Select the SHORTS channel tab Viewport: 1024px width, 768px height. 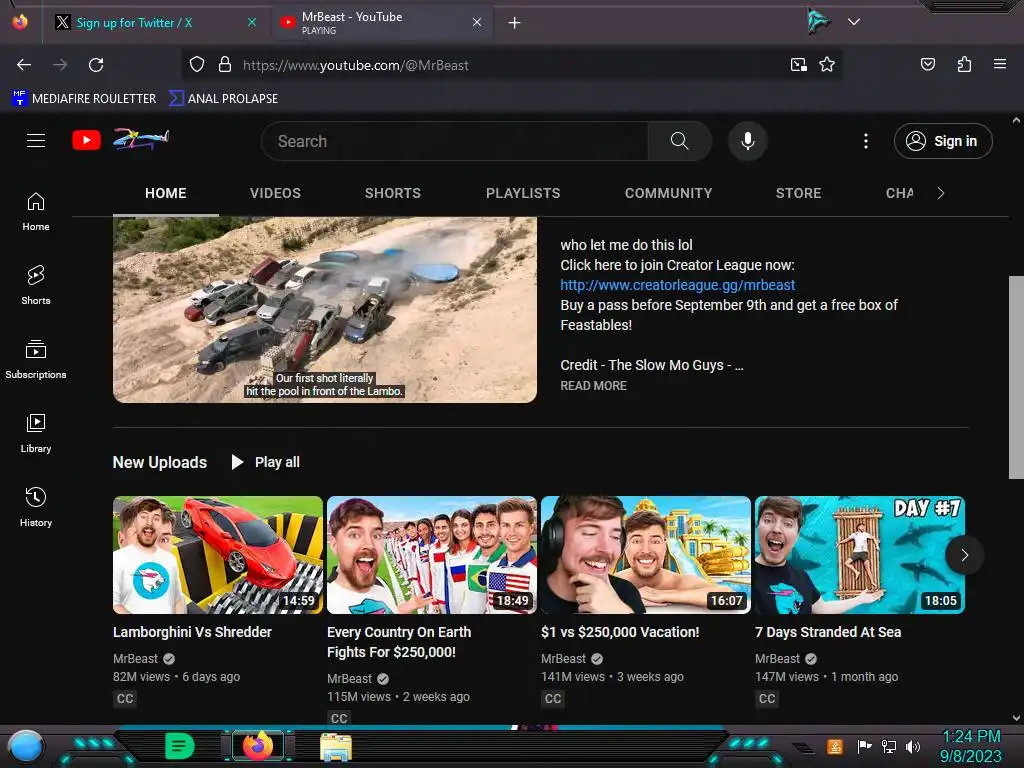click(x=392, y=193)
